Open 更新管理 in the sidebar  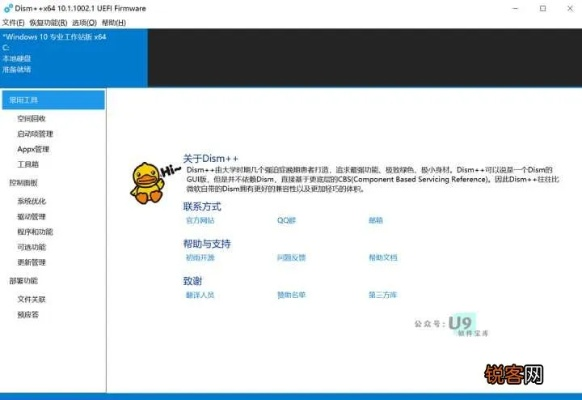[31, 262]
